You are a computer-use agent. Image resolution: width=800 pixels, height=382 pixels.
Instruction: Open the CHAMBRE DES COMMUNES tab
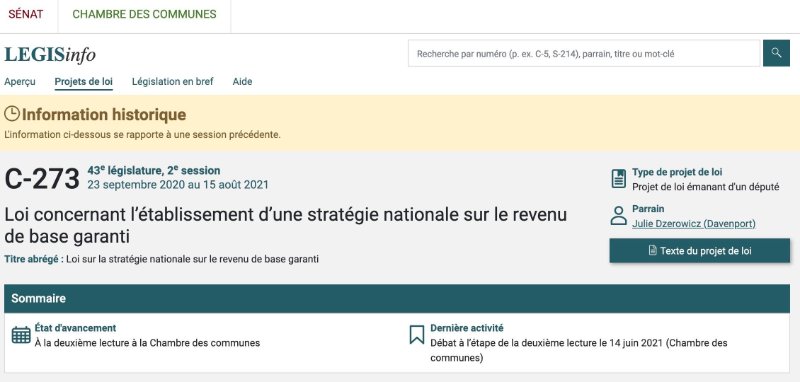coord(144,14)
